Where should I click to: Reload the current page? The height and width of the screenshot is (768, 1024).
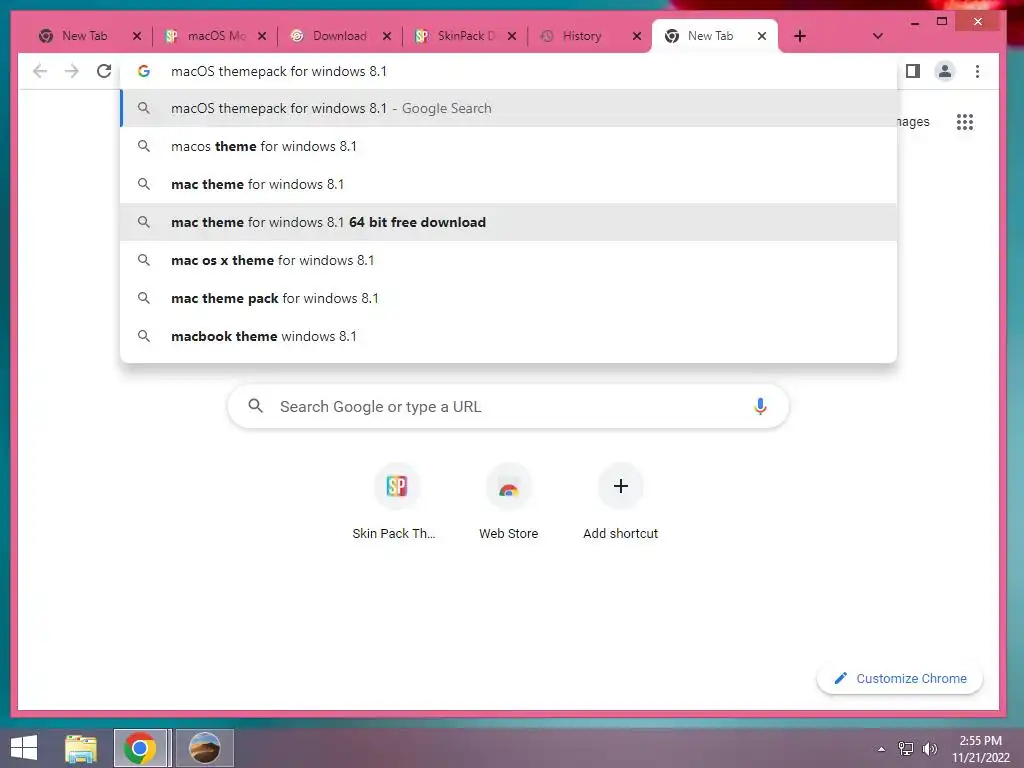pyautogui.click(x=104, y=71)
